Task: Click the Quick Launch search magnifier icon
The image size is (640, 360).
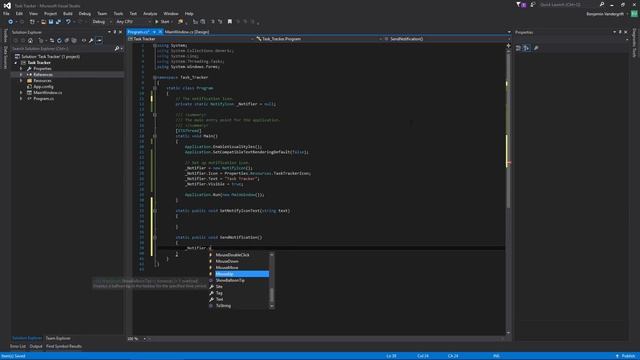Action: (602, 4)
